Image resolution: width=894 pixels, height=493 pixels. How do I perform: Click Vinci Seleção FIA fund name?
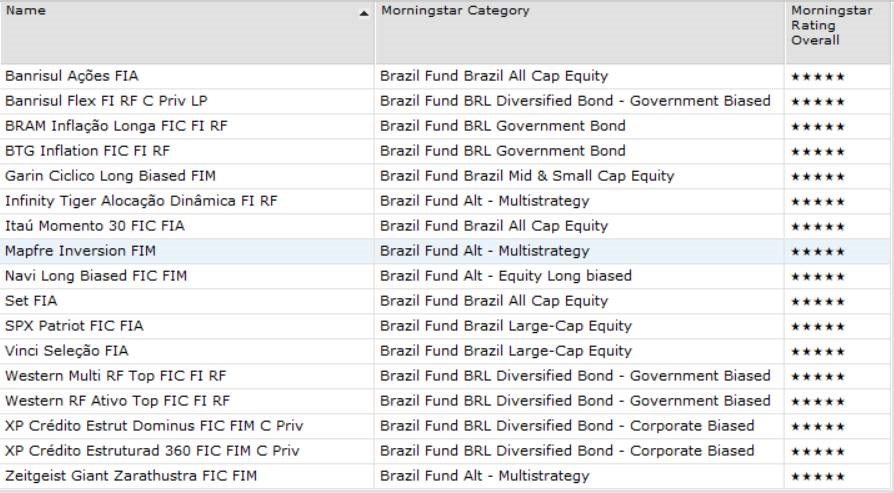(67, 351)
